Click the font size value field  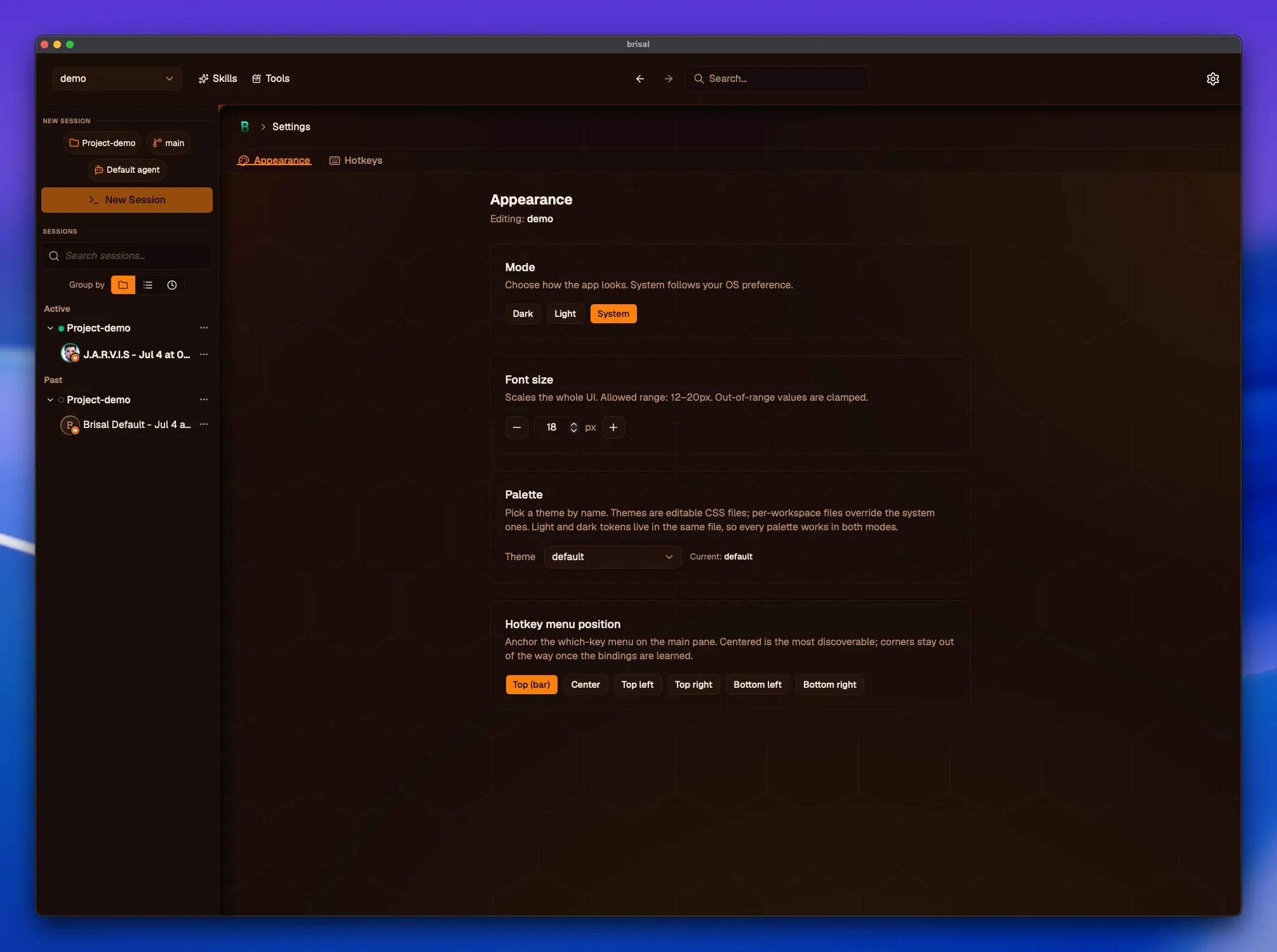click(551, 427)
